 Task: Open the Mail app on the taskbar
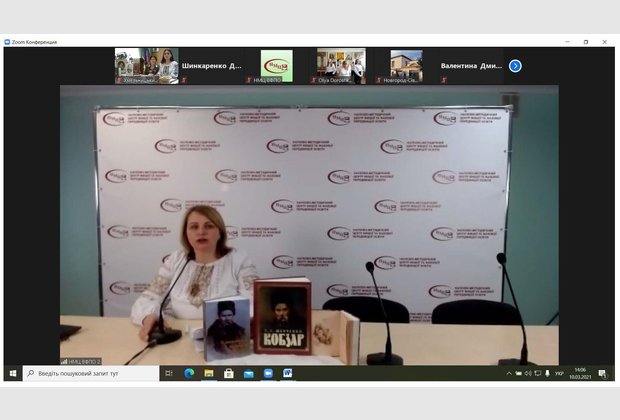(249, 373)
